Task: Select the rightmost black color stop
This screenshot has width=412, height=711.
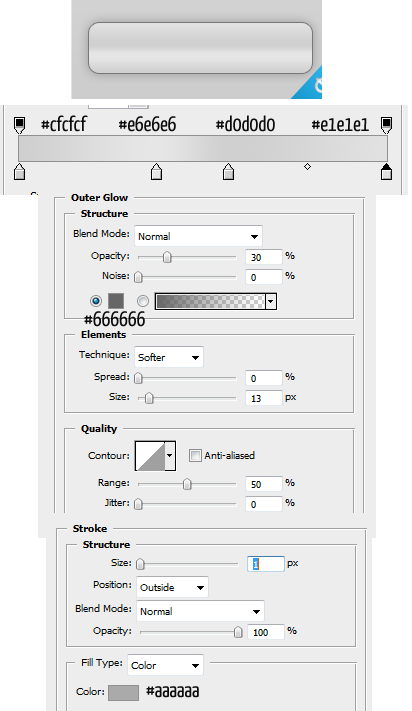Action: (x=386, y=172)
